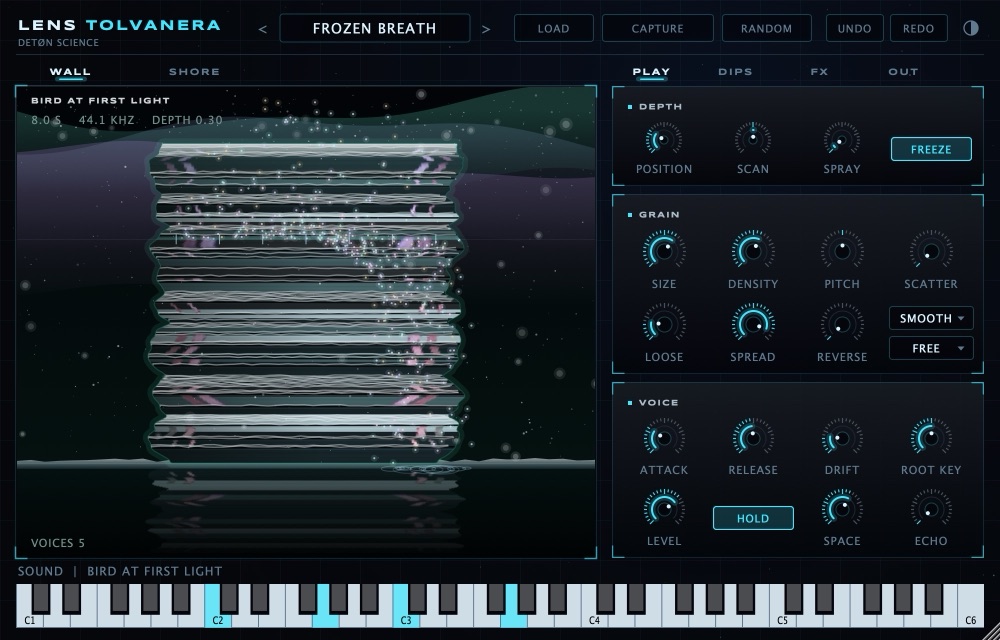Go to next preset arrow
Viewport: 1000px width, 640px height.
pos(486,29)
